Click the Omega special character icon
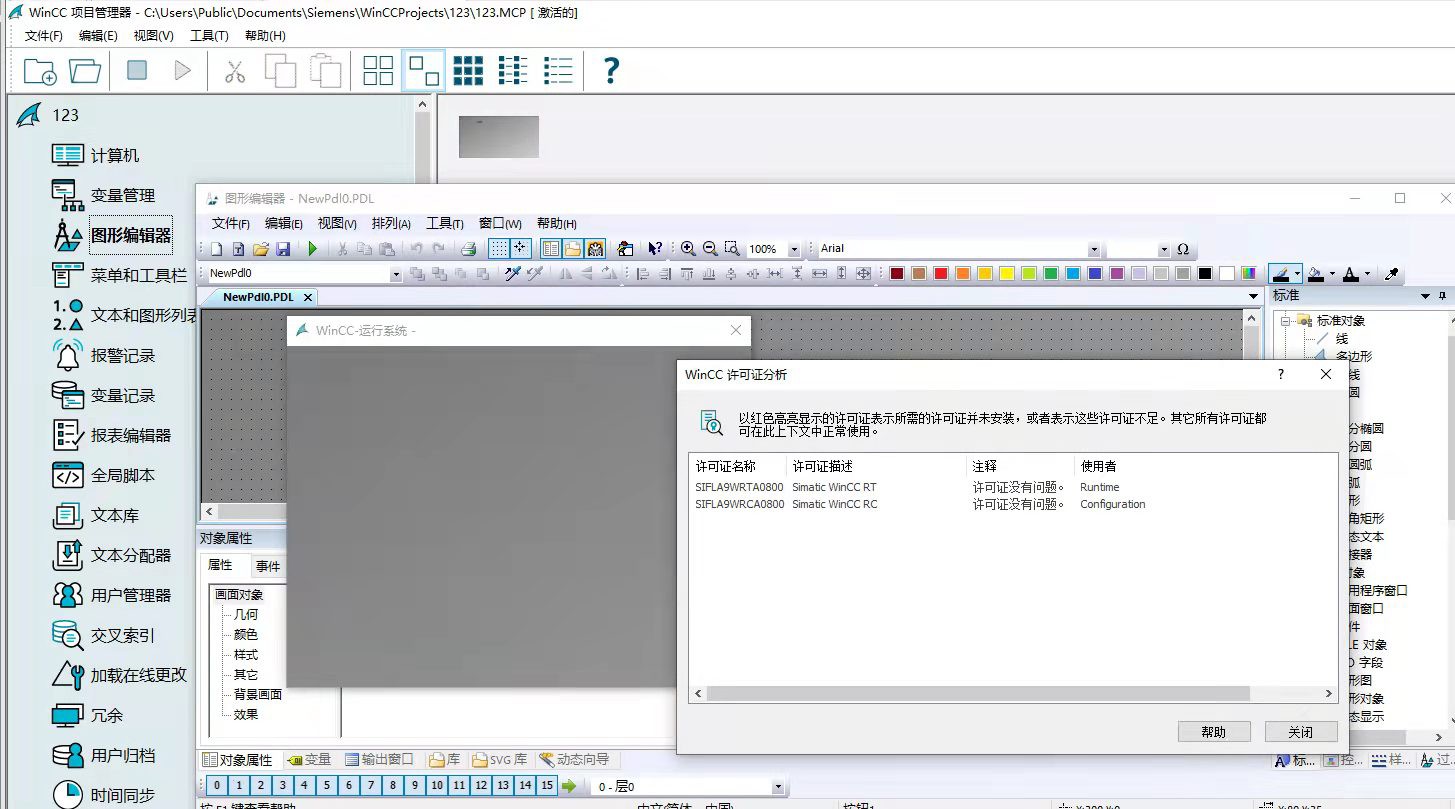 (1183, 249)
